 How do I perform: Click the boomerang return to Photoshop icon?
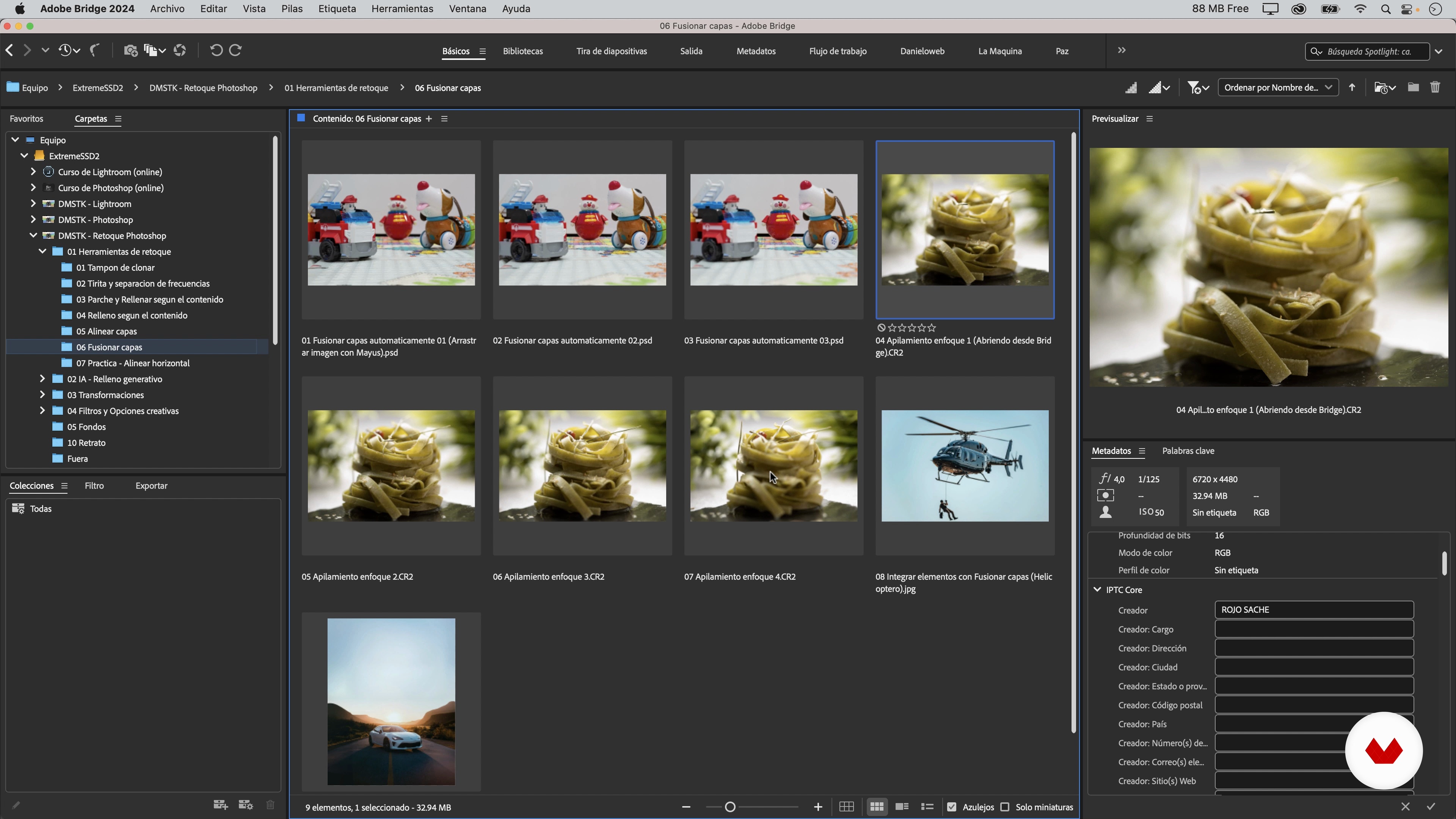95,50
